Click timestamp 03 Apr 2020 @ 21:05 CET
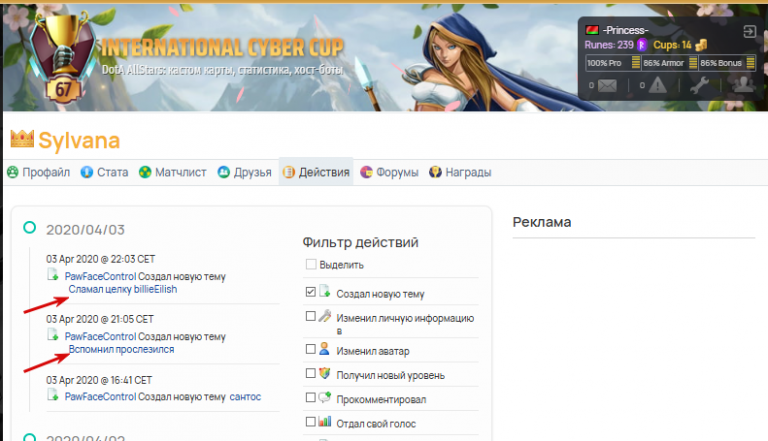Viewport: 768px width, 441px height. click(100, 319)
